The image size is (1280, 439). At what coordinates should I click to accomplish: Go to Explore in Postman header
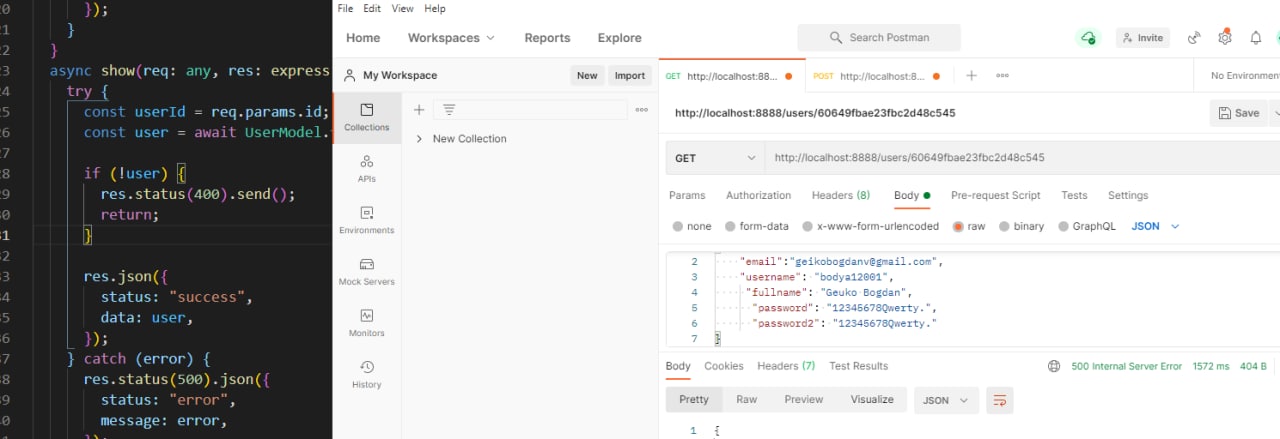[x=620, y=38]
